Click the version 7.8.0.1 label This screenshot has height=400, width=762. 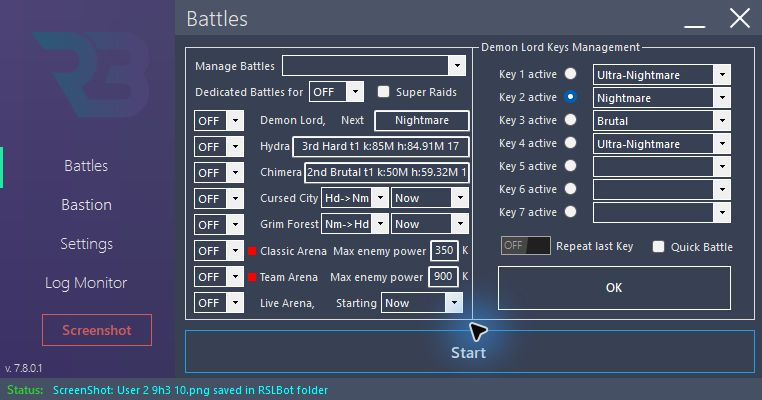tap(23, 368)
